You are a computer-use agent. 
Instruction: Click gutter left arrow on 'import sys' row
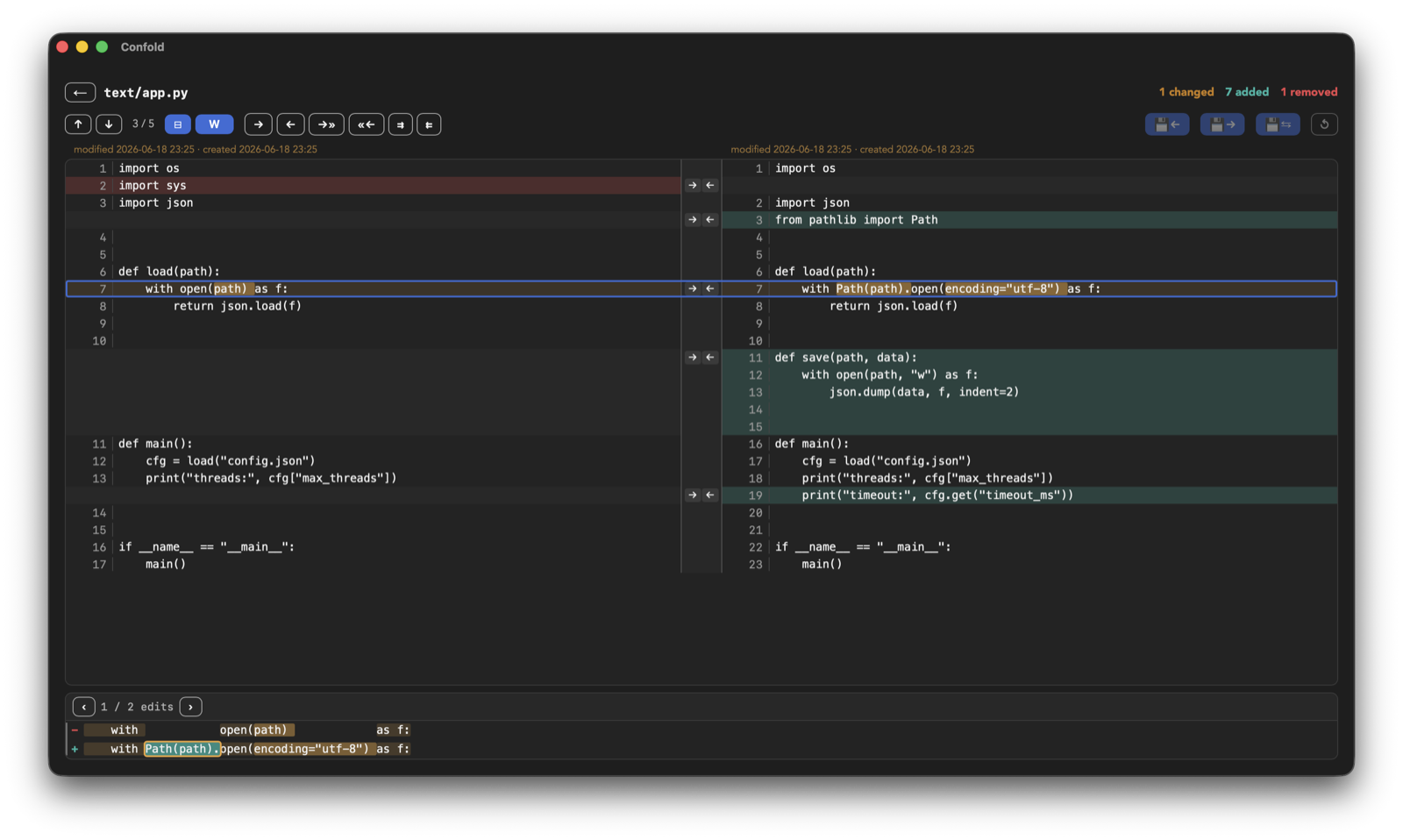point(710,185)
